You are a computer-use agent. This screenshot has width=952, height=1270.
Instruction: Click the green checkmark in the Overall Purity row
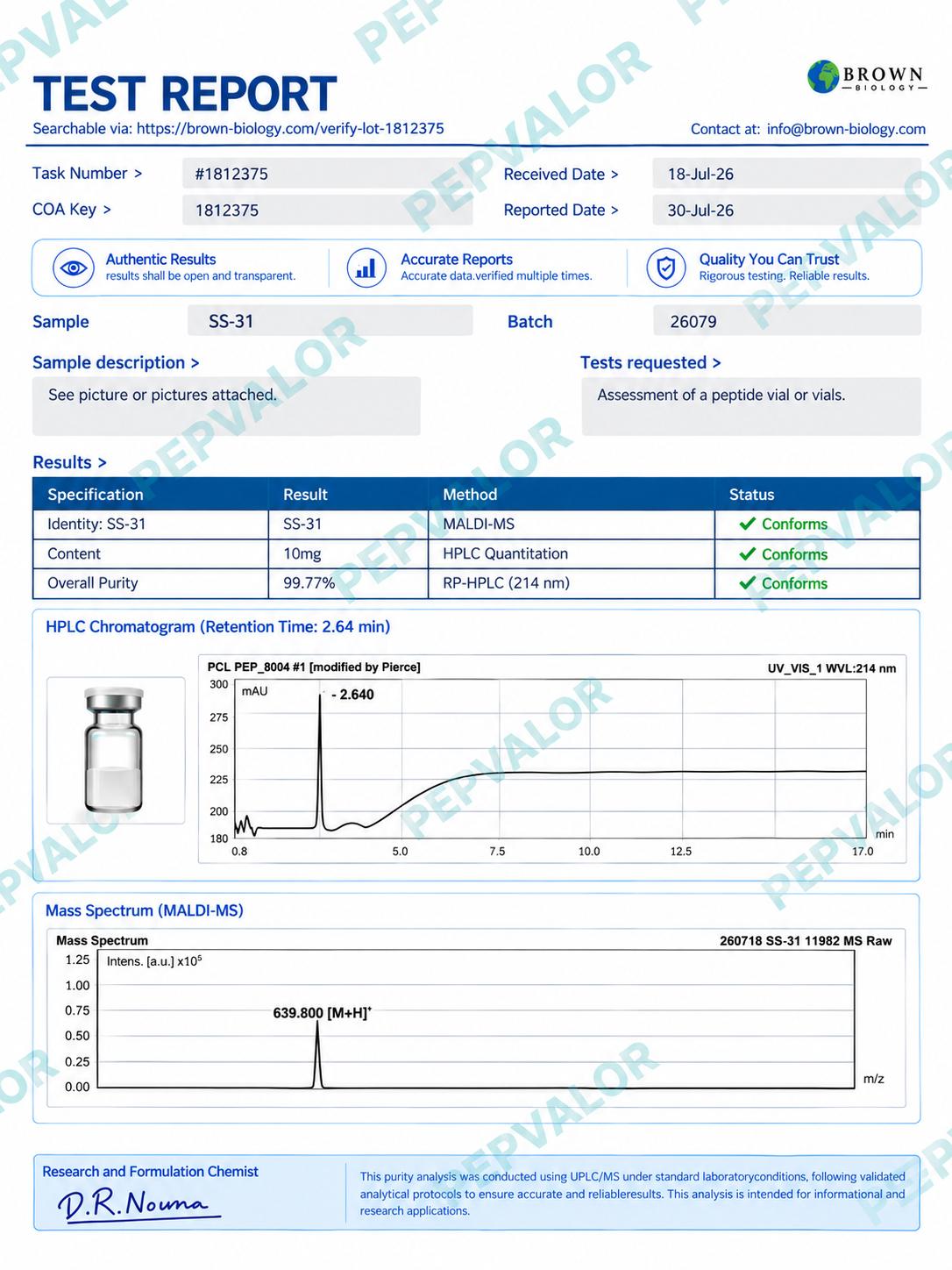coord(748,583)
